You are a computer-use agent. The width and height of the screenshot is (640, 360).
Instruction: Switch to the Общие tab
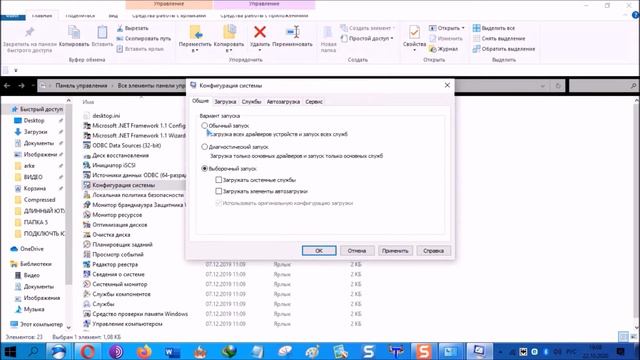200,101
